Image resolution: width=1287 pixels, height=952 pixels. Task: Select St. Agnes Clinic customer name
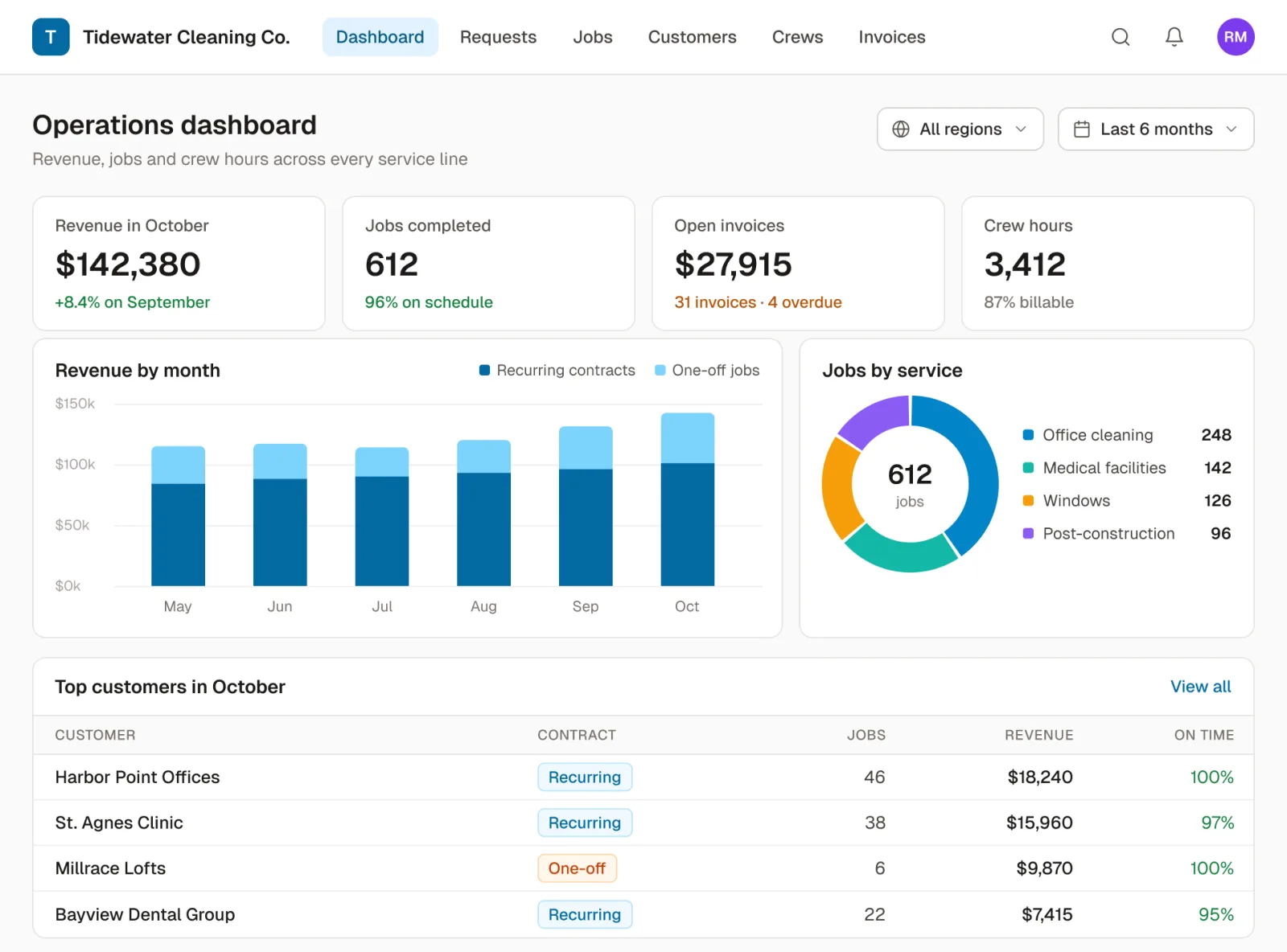tap(119, 823)
